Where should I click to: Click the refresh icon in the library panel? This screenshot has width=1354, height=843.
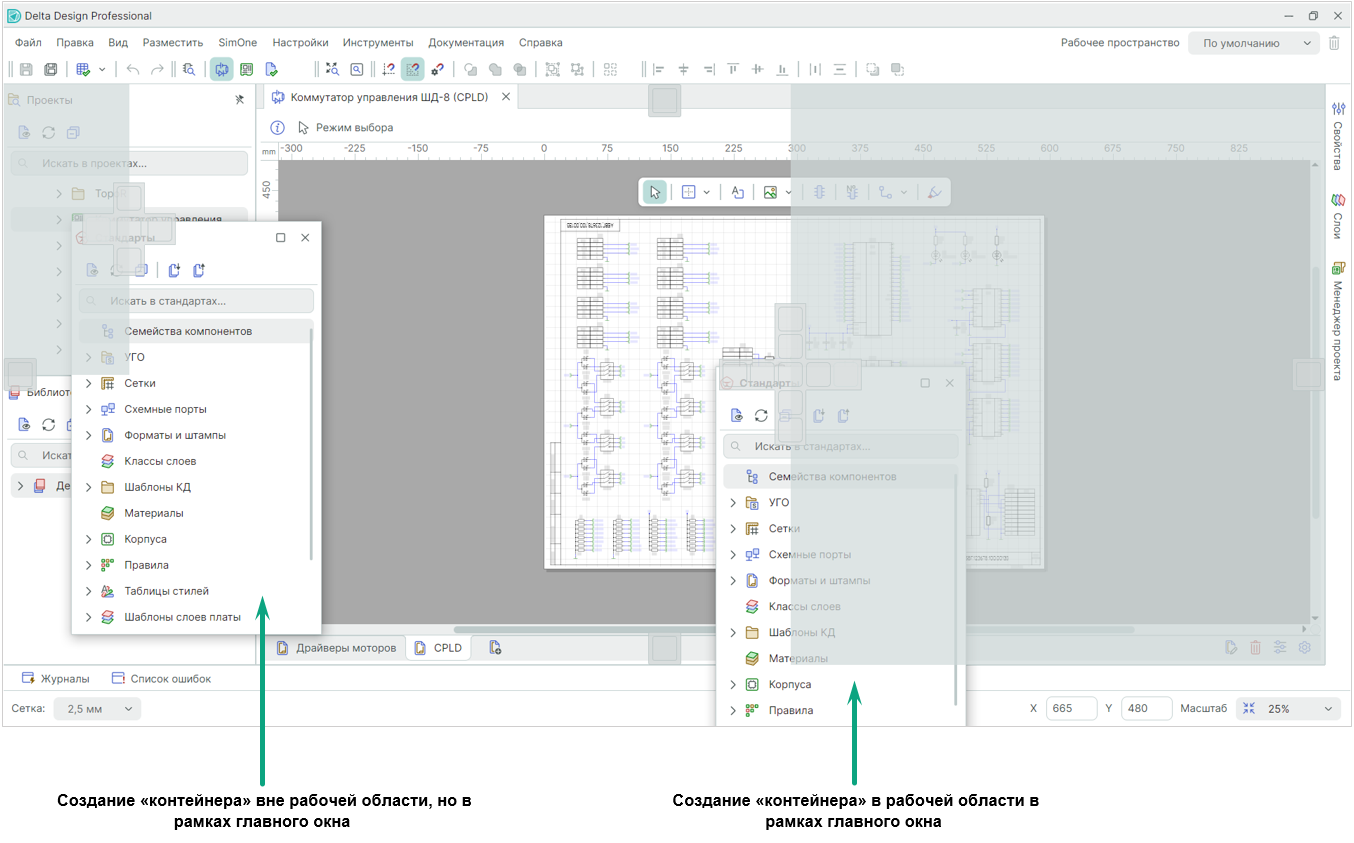(x=48, y=425)
